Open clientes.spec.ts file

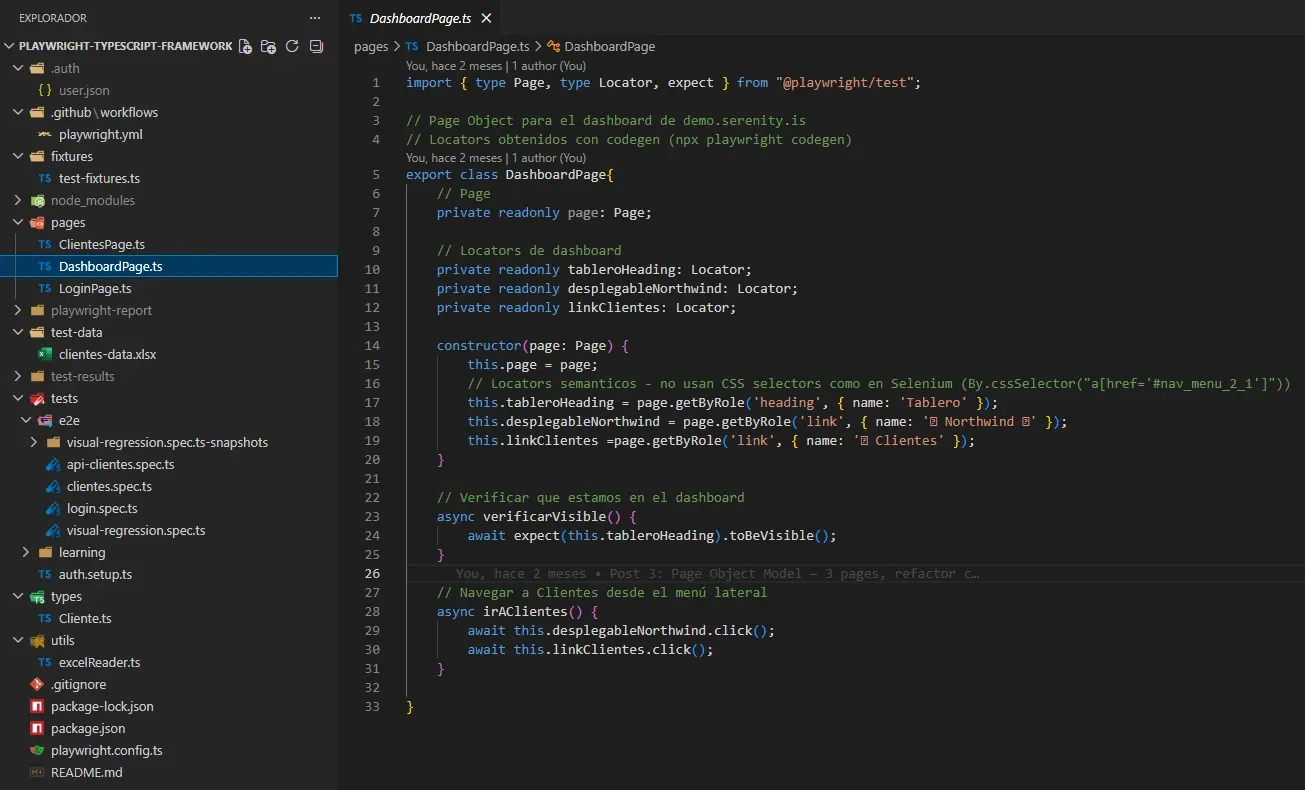[109, 486]
